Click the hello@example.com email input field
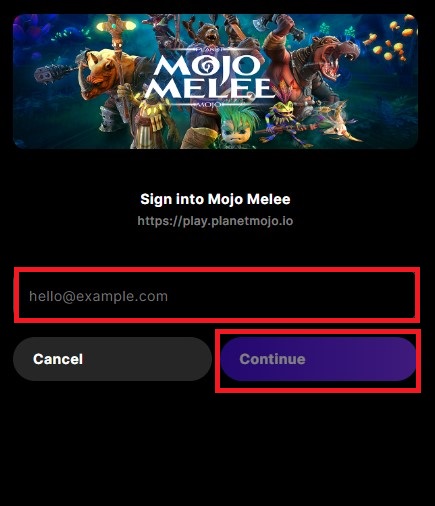This screenshot has height=506, width=435. click(x=217, y=295)
